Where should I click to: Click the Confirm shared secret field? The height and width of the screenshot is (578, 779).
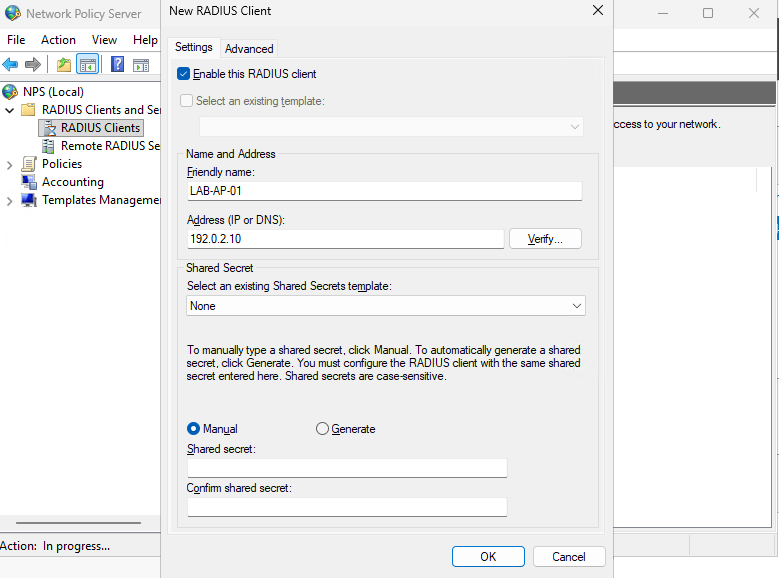(x=347, y=507)
